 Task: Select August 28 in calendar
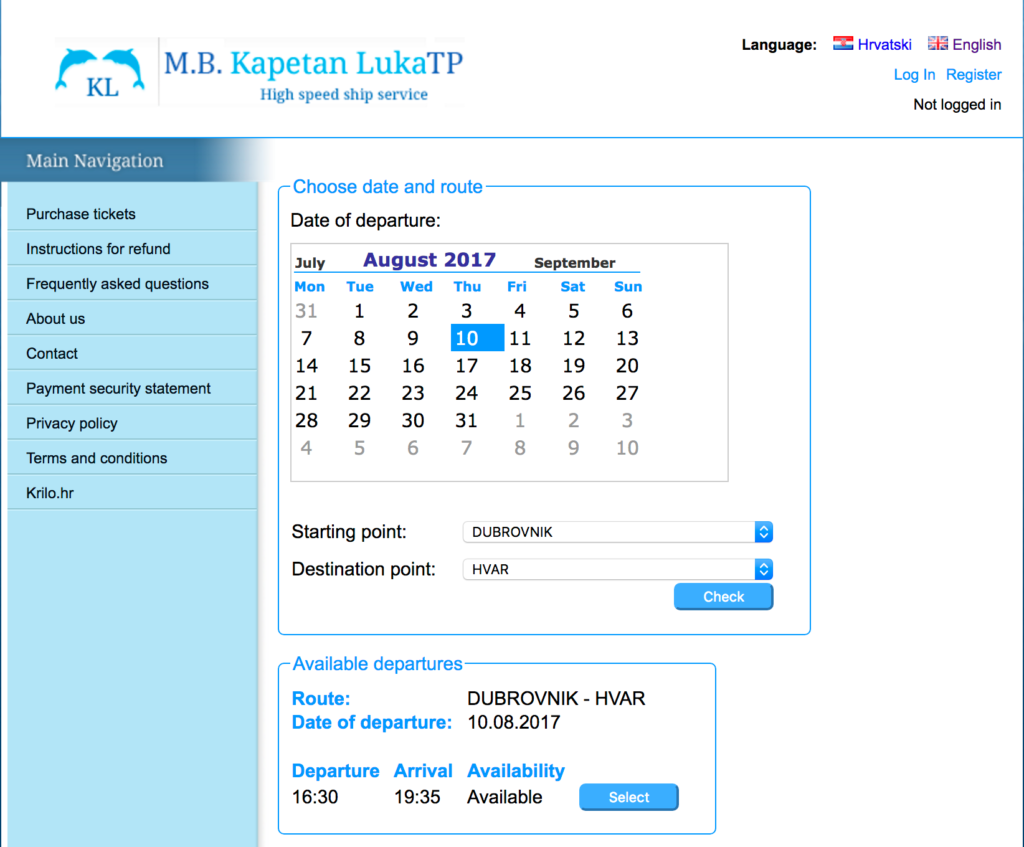coord(306,421)
